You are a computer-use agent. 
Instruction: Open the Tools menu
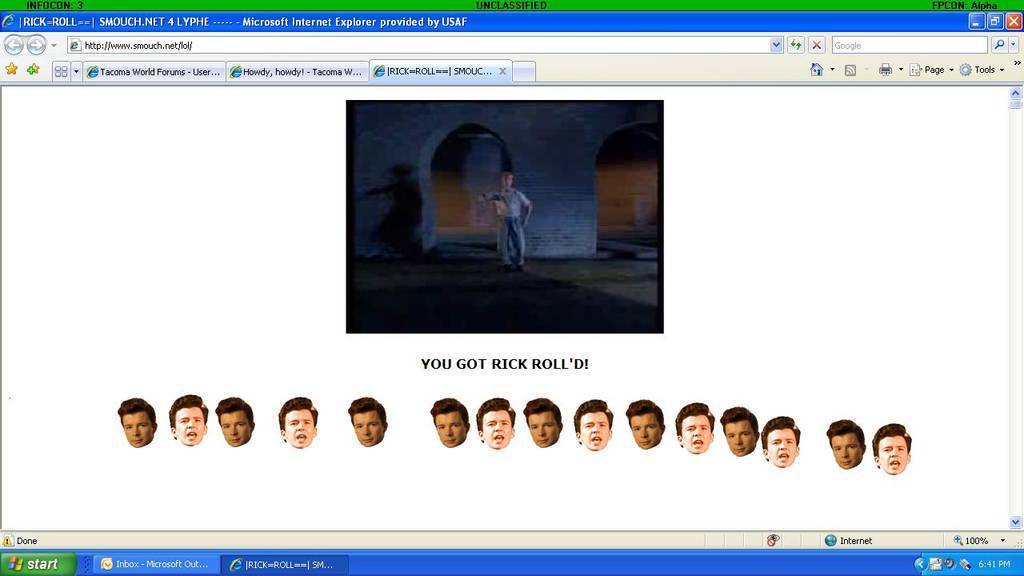982,70
